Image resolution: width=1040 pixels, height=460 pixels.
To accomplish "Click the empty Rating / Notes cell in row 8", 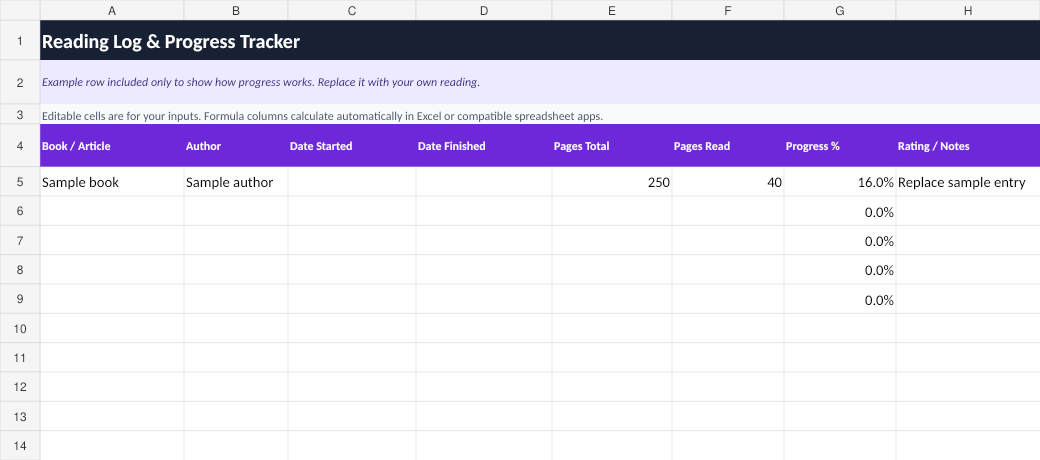I will coord(968,270).
